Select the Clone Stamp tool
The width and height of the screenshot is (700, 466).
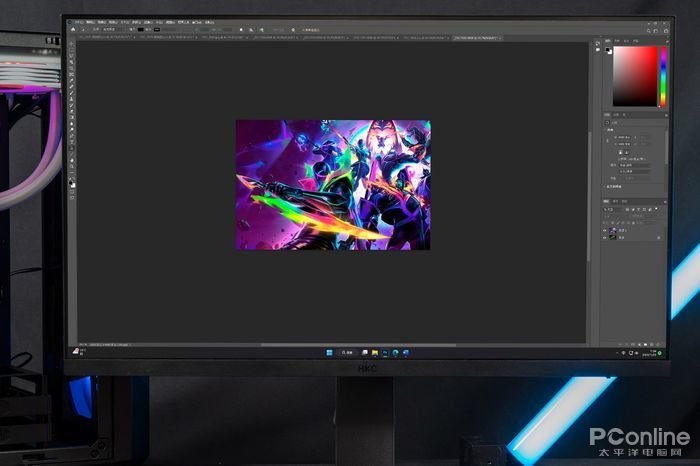click(x=72, y=99)
